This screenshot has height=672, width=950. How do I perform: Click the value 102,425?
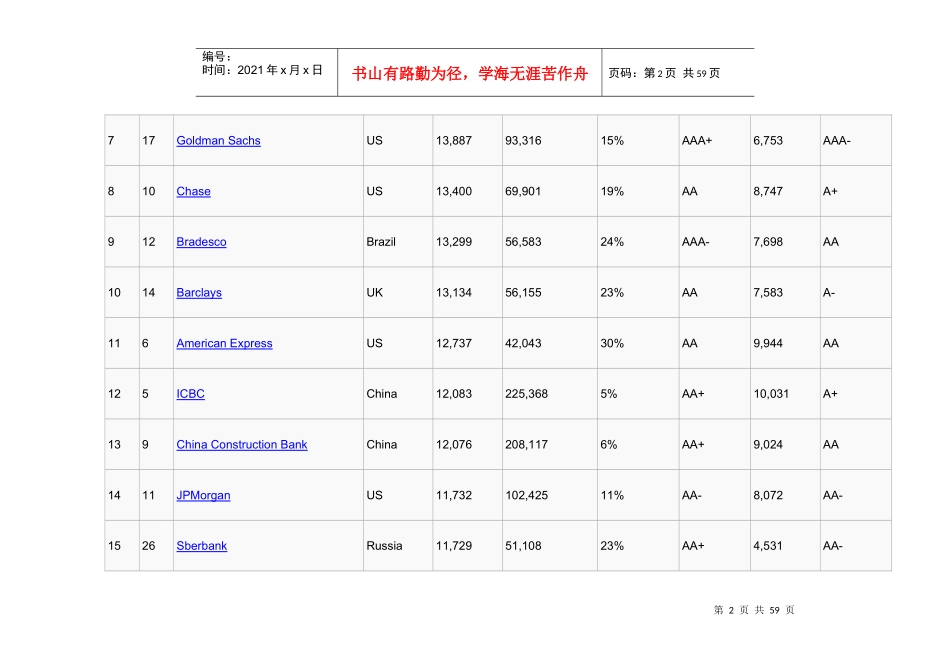(526, 496)
